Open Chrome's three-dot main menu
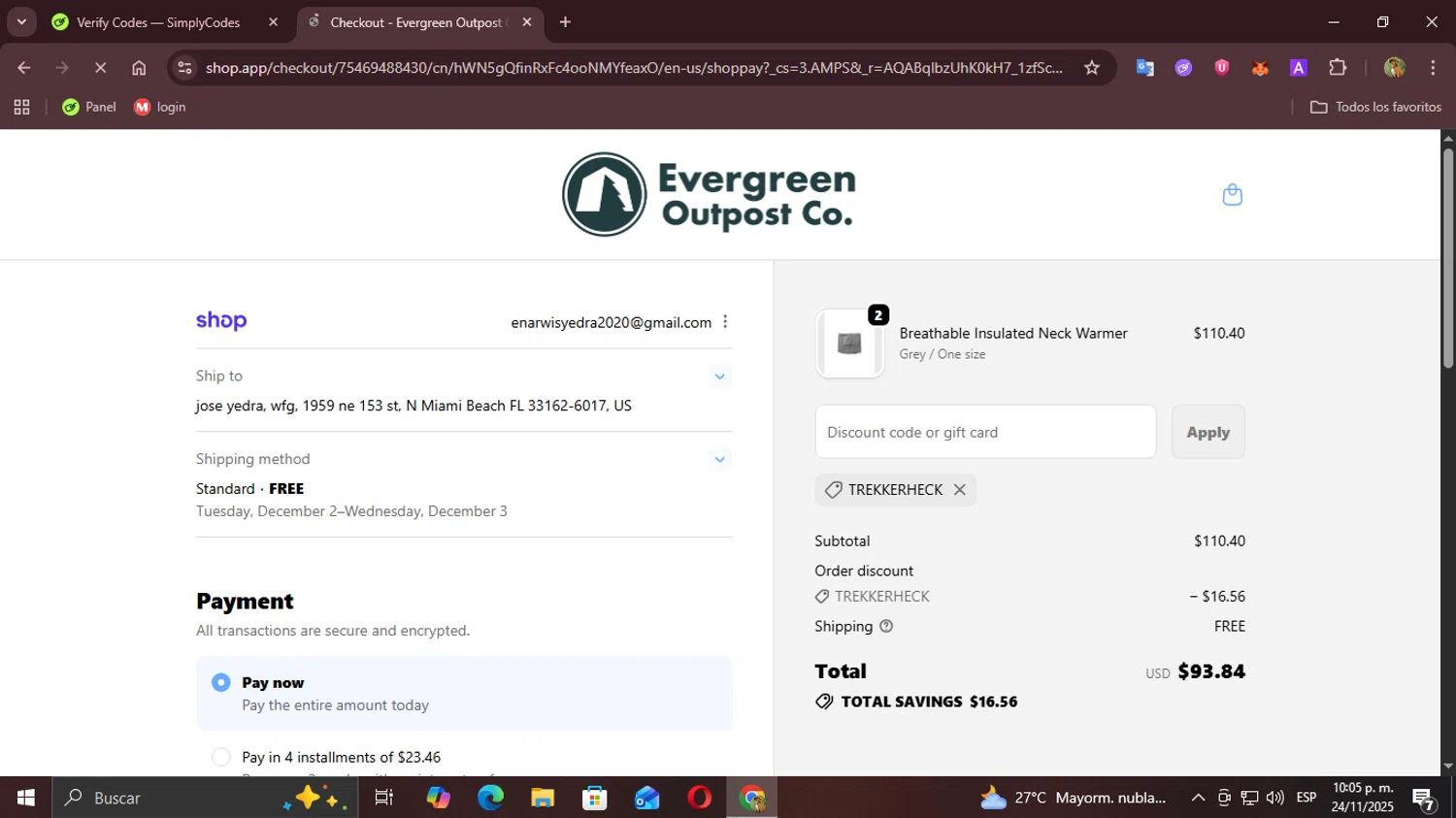This screenshot has height=818, width=1456. pyautogui.click(x=1433, y=68)
